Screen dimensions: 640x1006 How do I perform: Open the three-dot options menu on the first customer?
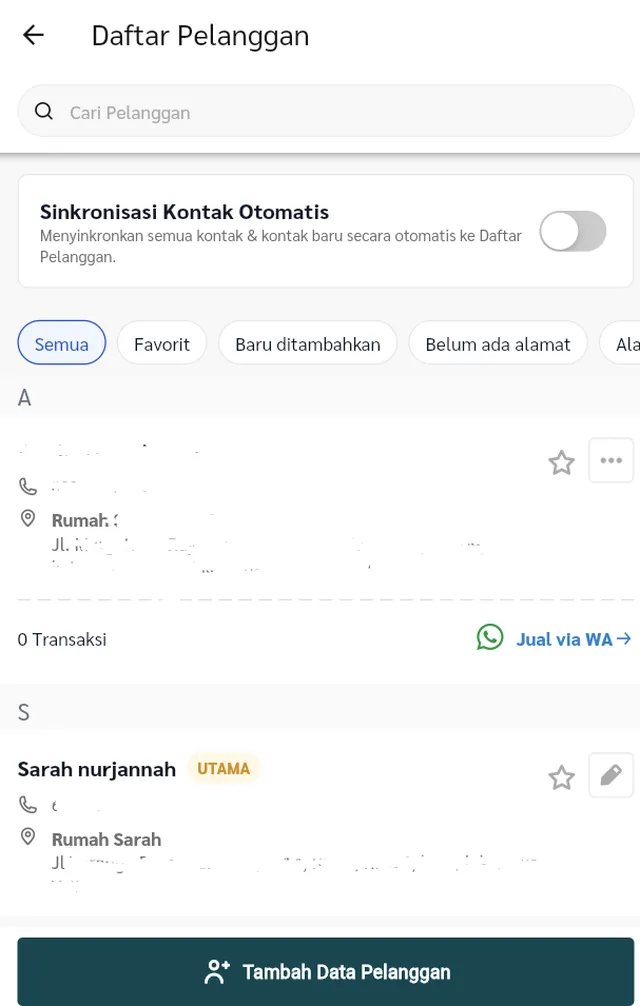(x=611, y=461)
